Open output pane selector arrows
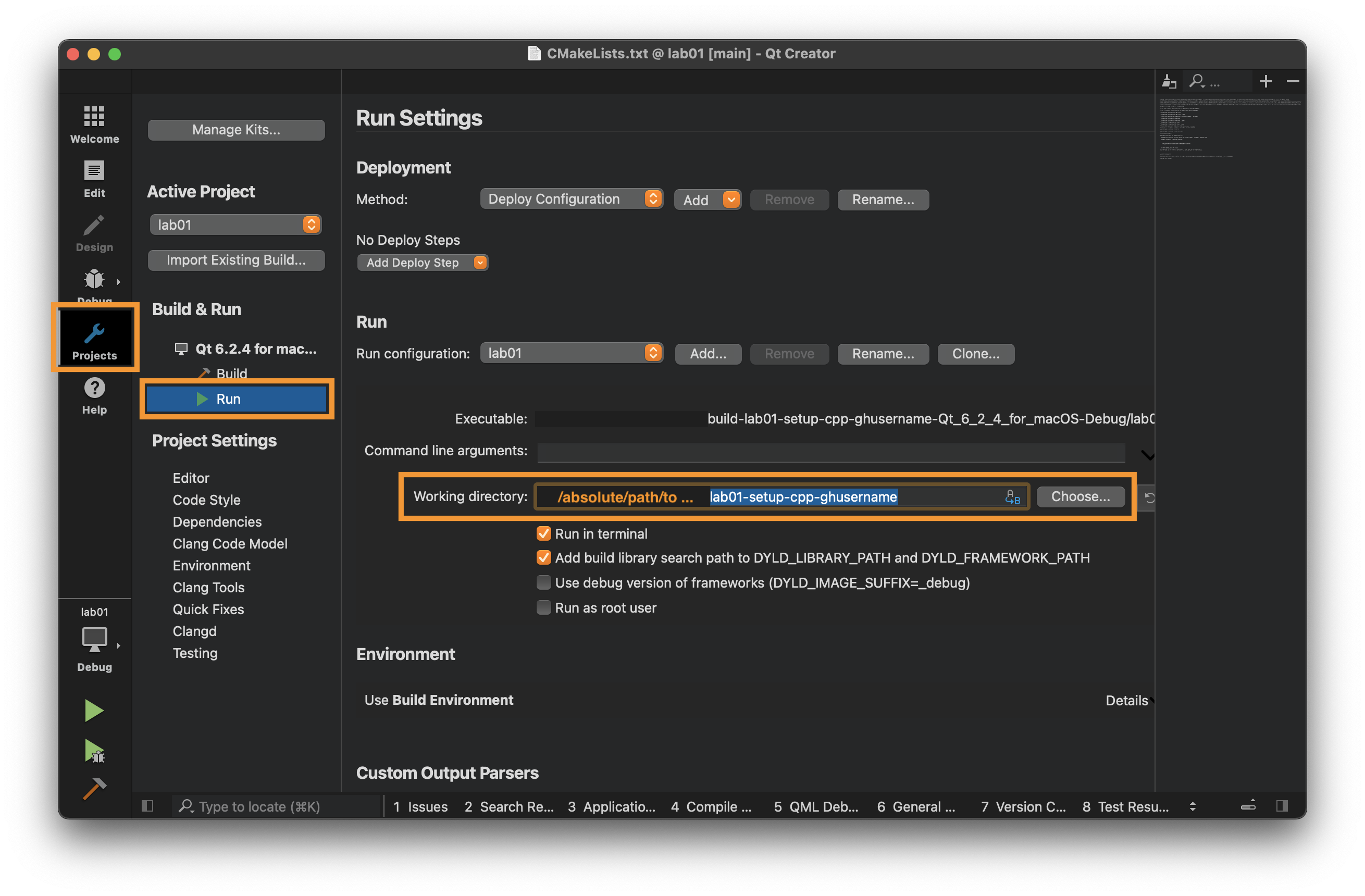 (x=1193, y=806)
